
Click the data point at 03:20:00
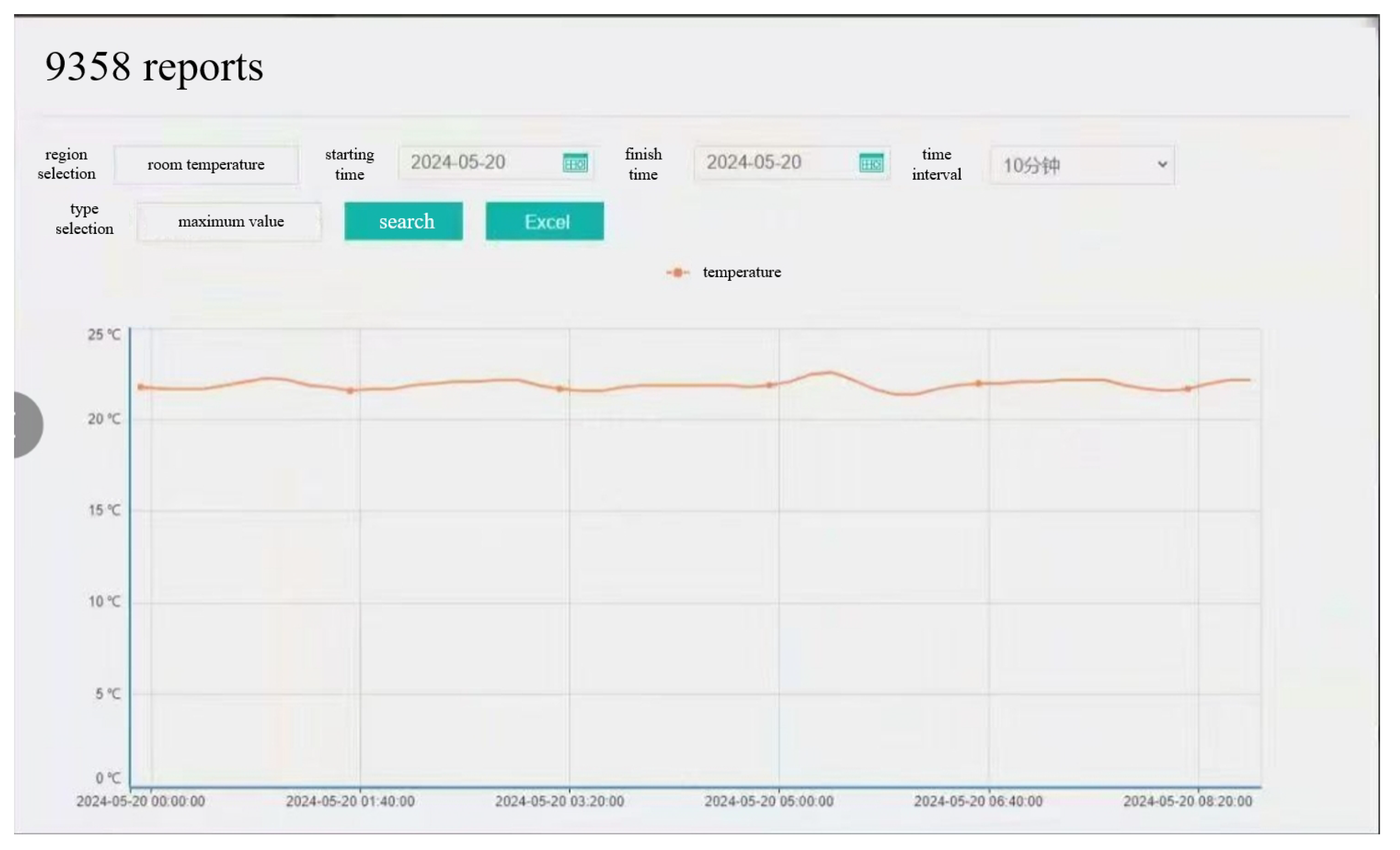(x=559, y=389)
